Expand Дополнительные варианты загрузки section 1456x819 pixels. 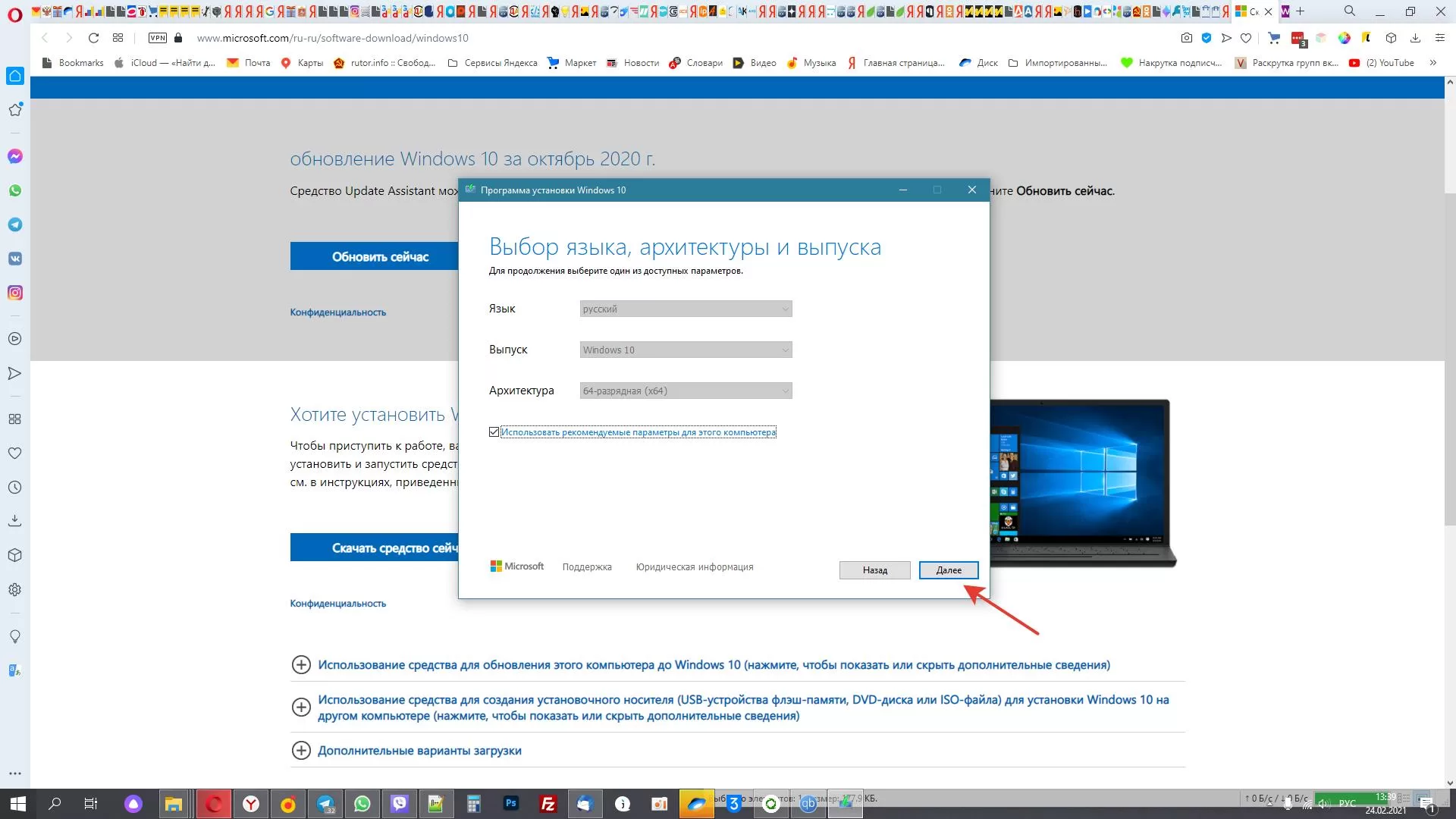(x=419, y=751)
